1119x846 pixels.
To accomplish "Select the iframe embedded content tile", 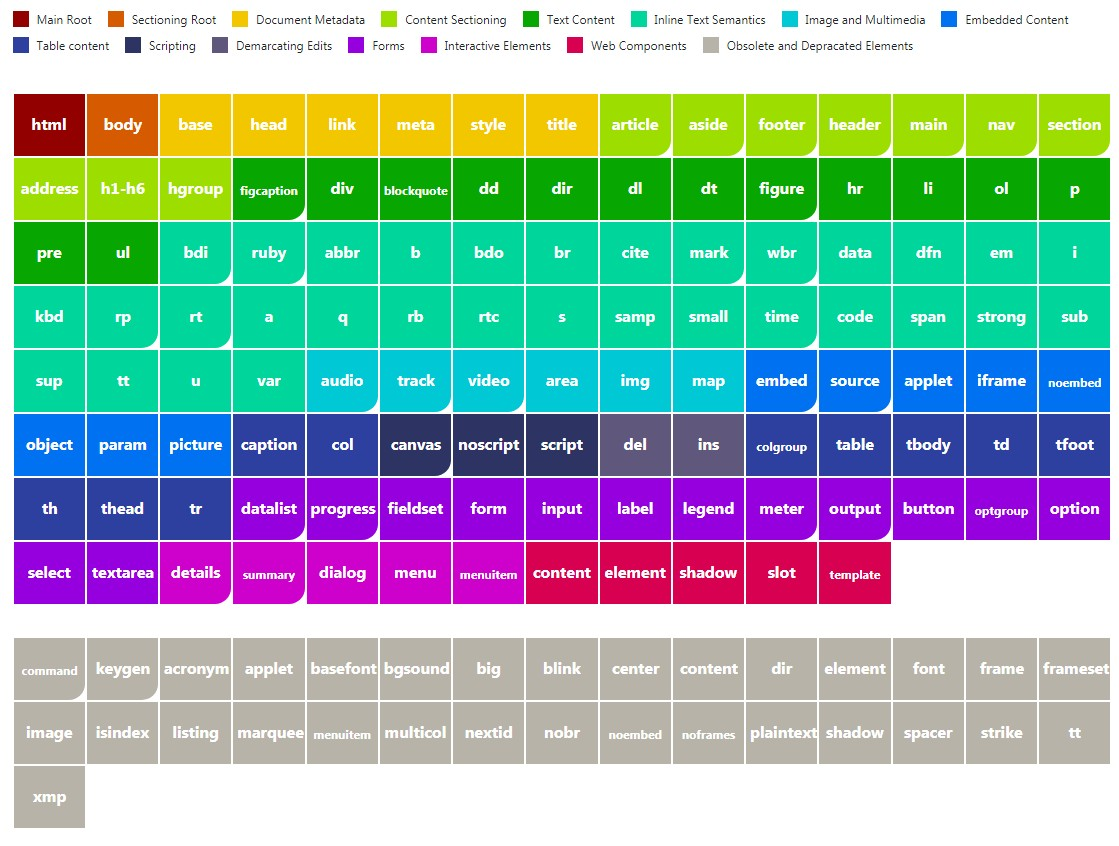I will tap(1001, 381).
